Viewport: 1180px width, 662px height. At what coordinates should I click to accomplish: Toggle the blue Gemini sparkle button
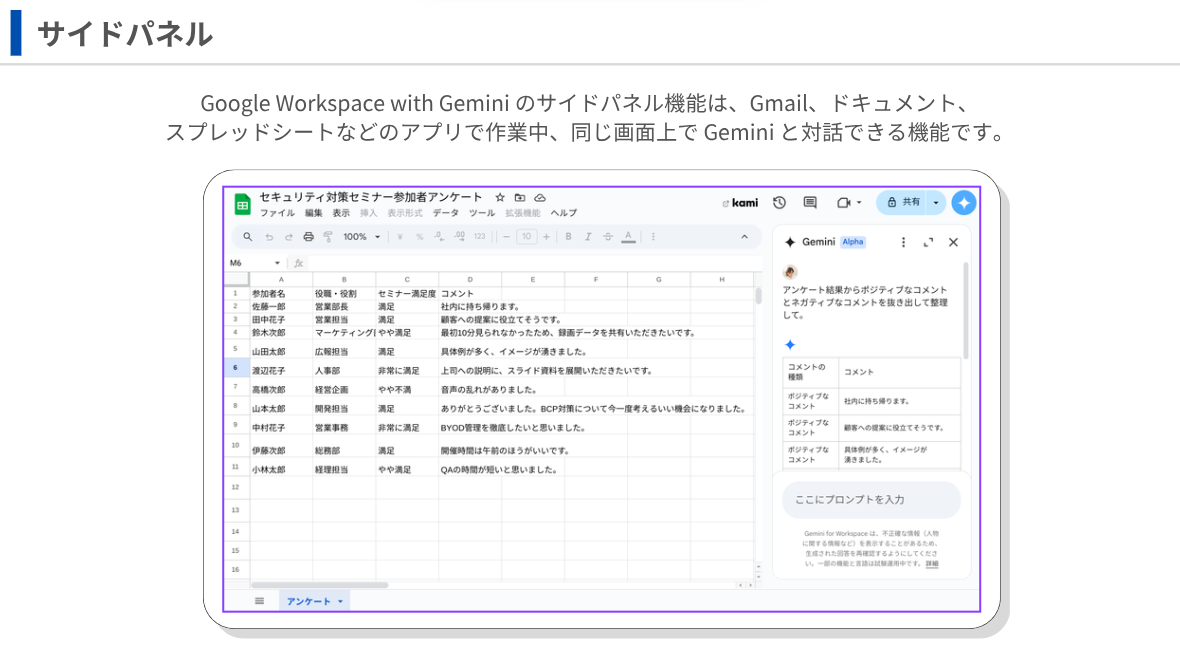(x=964, y=202)
